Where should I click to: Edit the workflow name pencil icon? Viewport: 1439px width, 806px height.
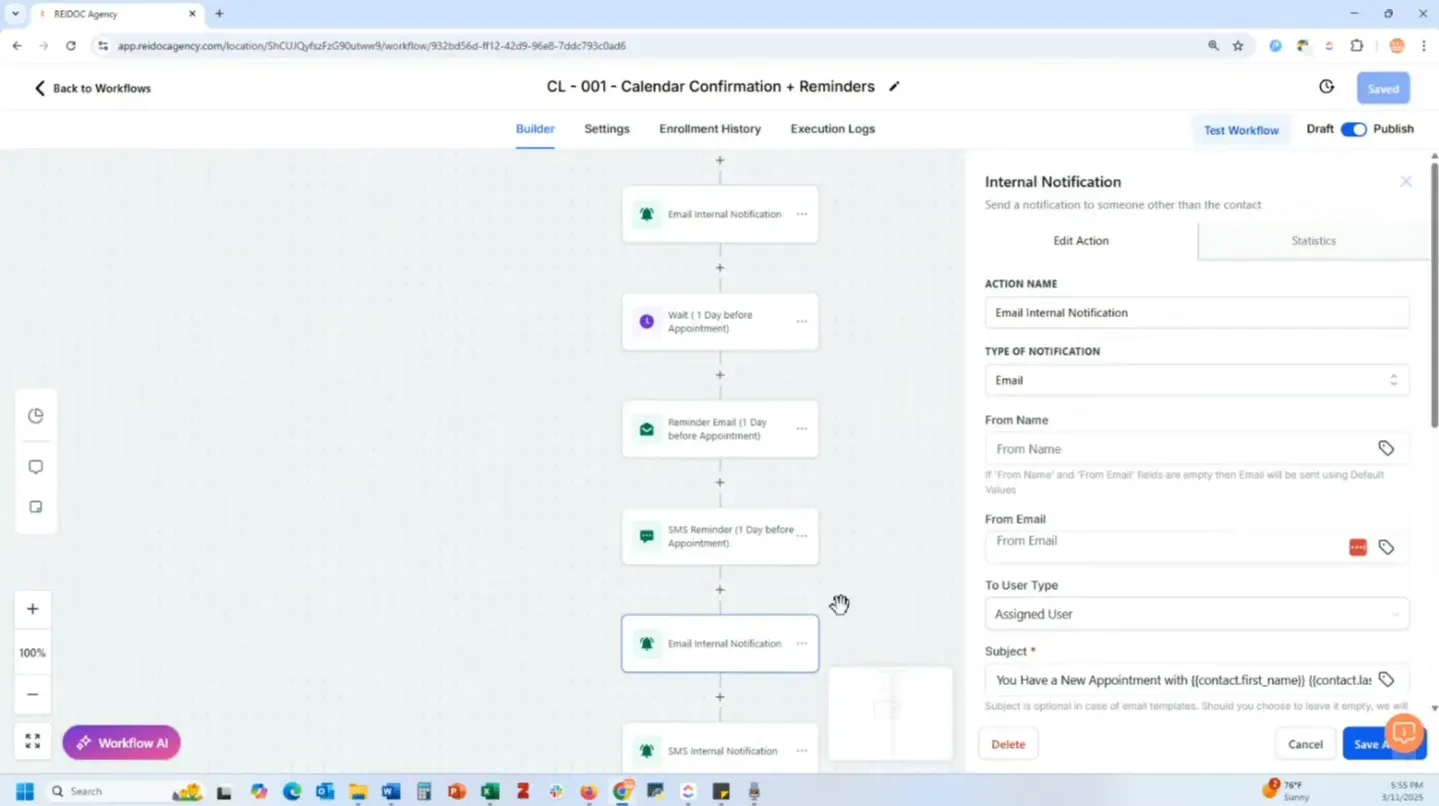pos(894,87)
